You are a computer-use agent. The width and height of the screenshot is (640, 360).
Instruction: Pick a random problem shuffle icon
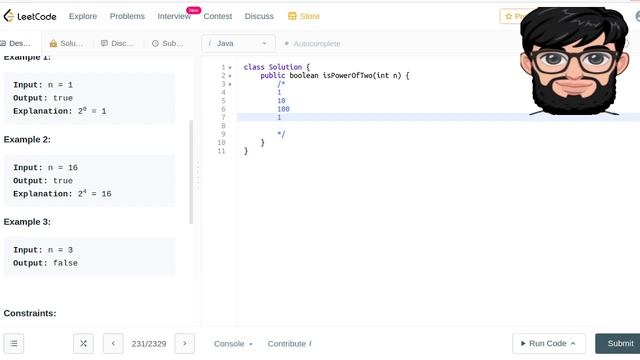[x=83, y=344]
